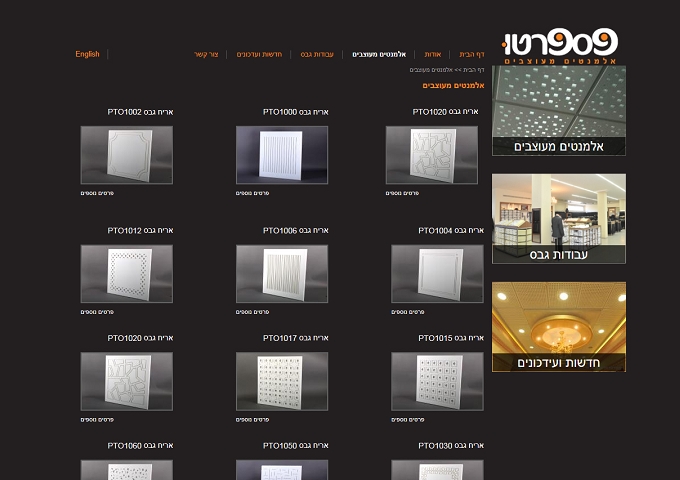Click 'פרטים נוספים' under the PTO1017 tile
Viewport: 680px width, 480px height.
[x=252, y=419]
